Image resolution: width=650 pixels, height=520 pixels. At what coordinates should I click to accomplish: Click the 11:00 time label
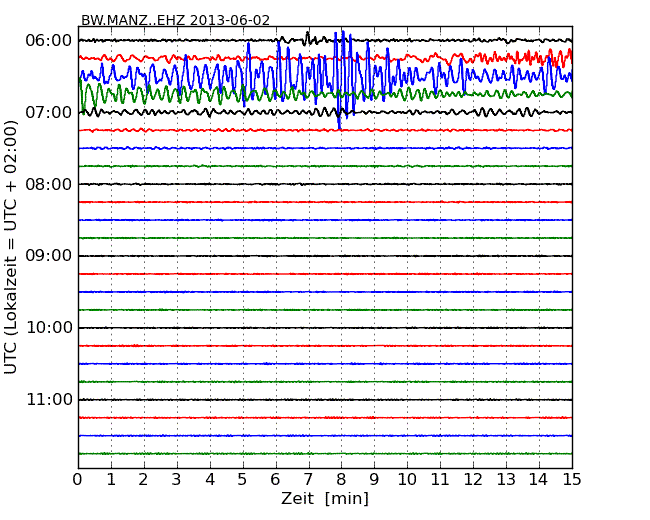click(49, 399)
